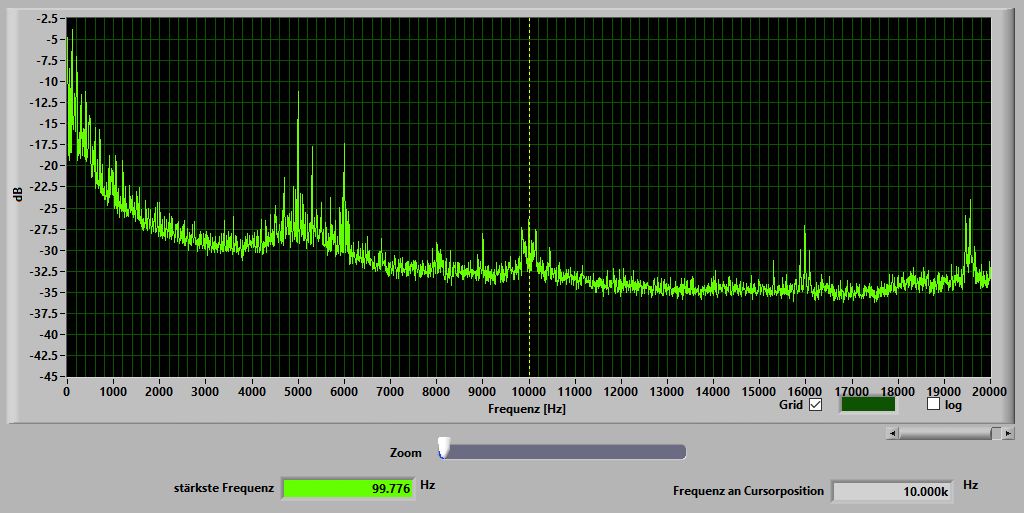Click the horizontal scrollbar right arrow
Screen dimensions: 1024x513
1009,433
